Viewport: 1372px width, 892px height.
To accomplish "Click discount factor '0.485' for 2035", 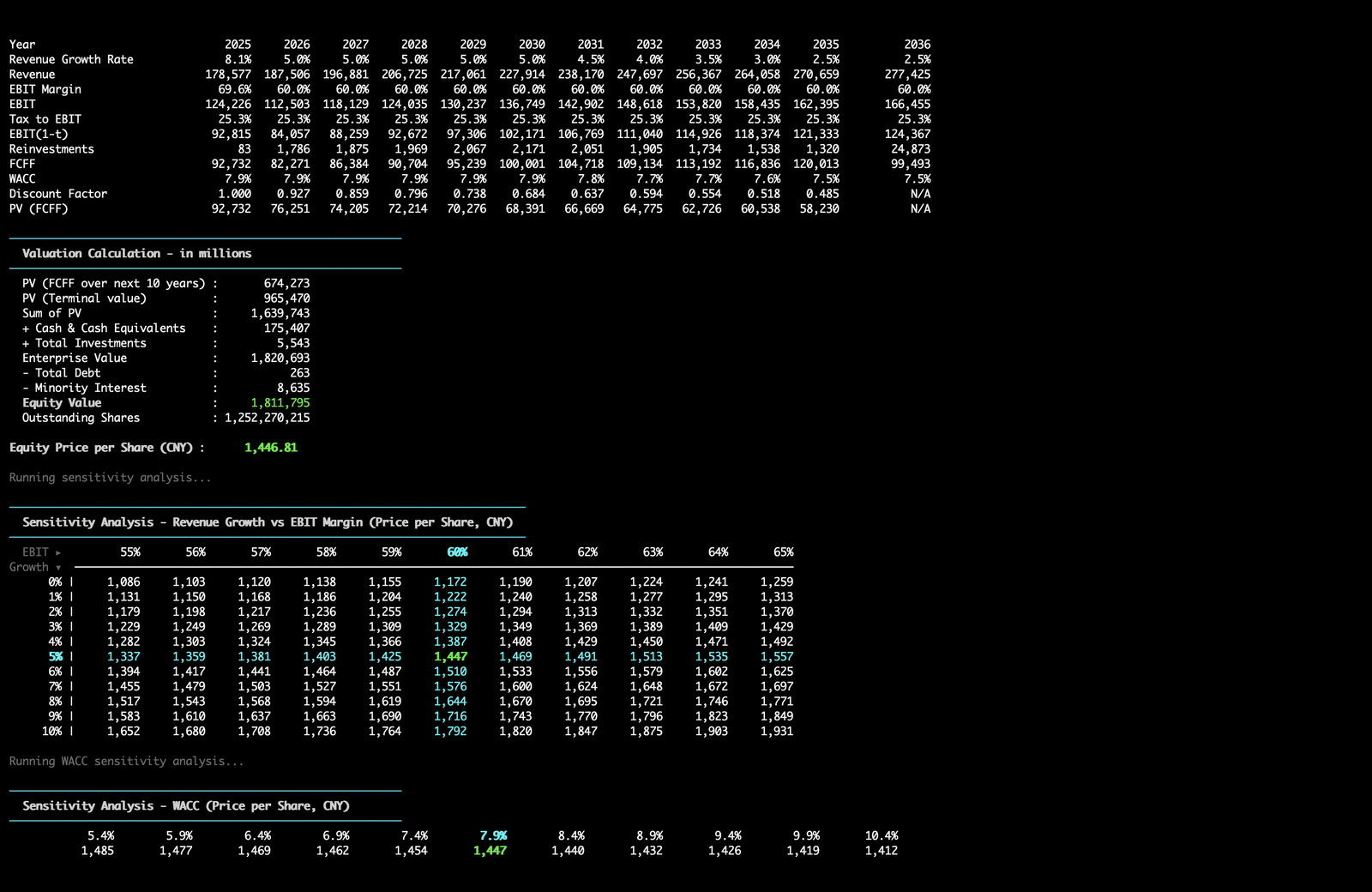I will [x=822, y=194].
